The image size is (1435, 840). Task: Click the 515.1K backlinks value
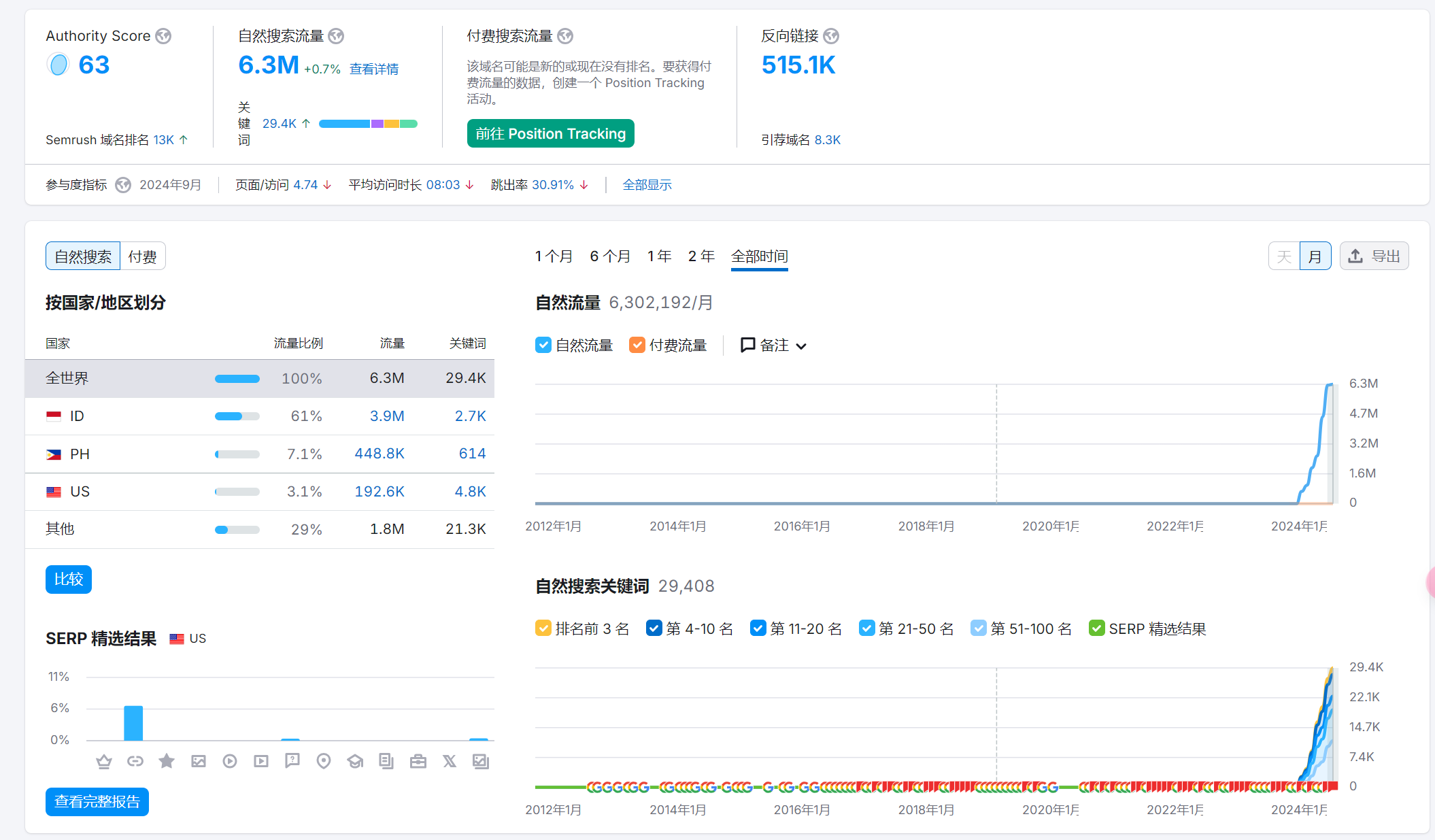[x=798, y=65]
